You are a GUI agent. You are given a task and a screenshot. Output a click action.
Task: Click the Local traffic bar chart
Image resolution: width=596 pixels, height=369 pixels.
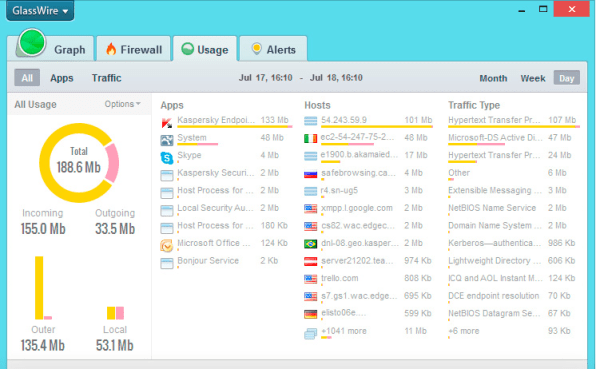(x=115, y=313)
